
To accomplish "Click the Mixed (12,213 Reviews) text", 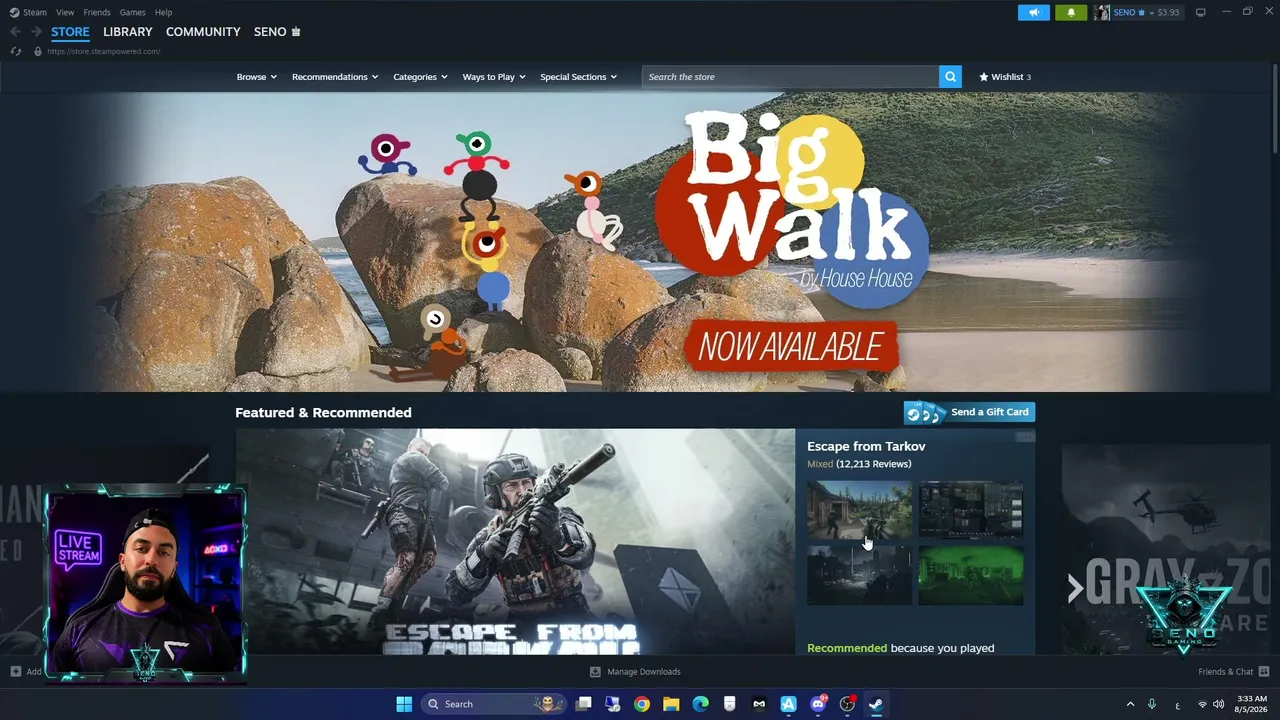I will tap(859, 464).
